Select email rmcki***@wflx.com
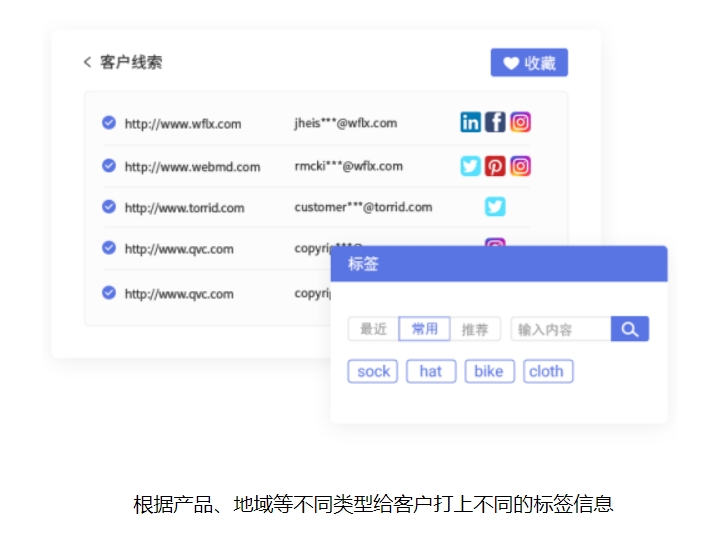719x544 pixels. (348, 166)
